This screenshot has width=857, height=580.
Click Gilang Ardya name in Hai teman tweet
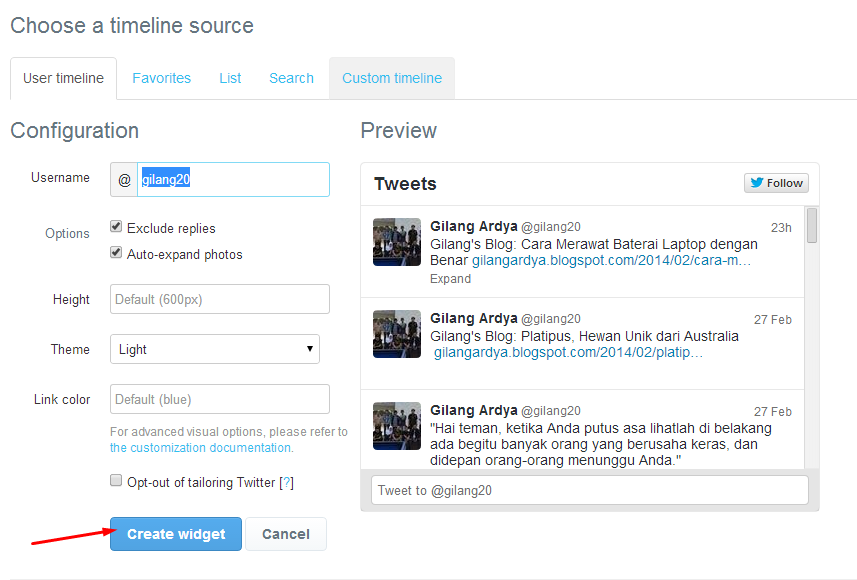pyautogui.click(x=473, y=409)
